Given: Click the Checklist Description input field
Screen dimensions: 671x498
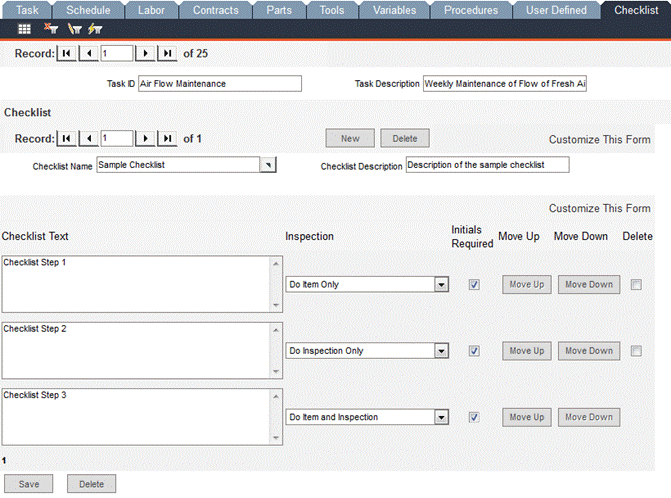Looking at the screenshot, I should point(487,165).
